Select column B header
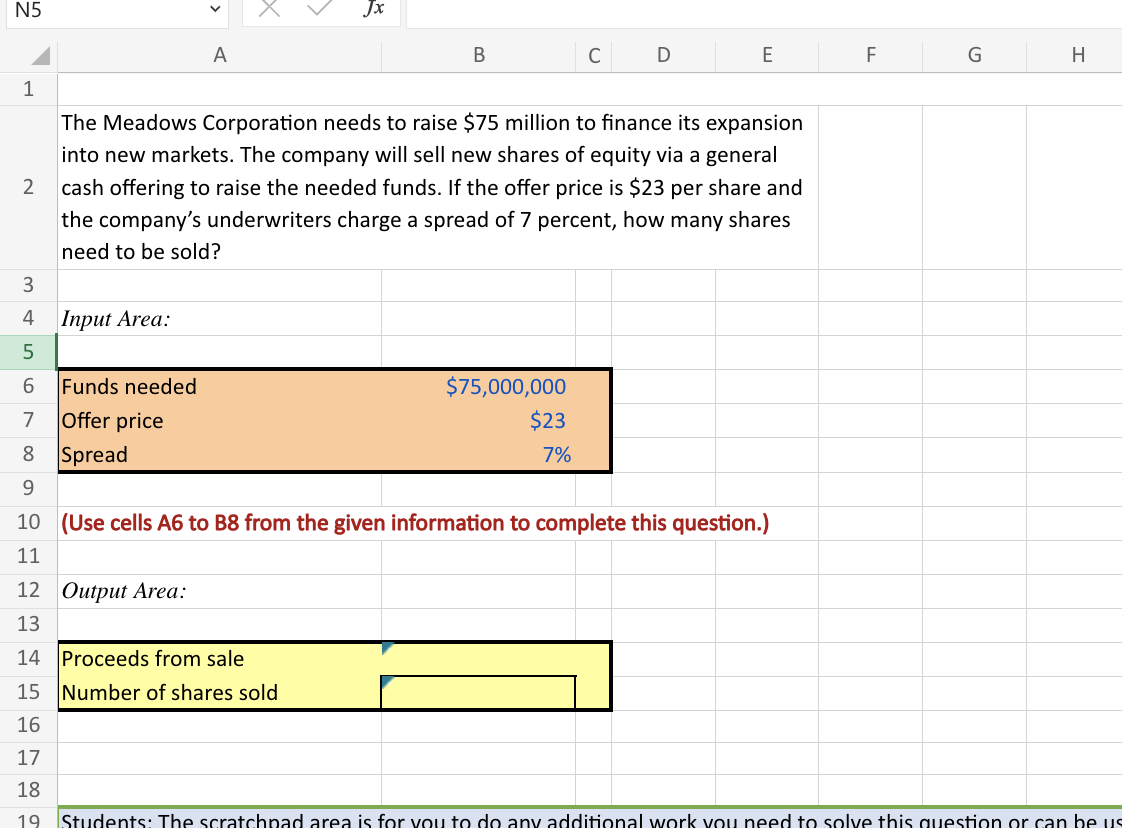The image size is (1122, 828). pos(479,55)
